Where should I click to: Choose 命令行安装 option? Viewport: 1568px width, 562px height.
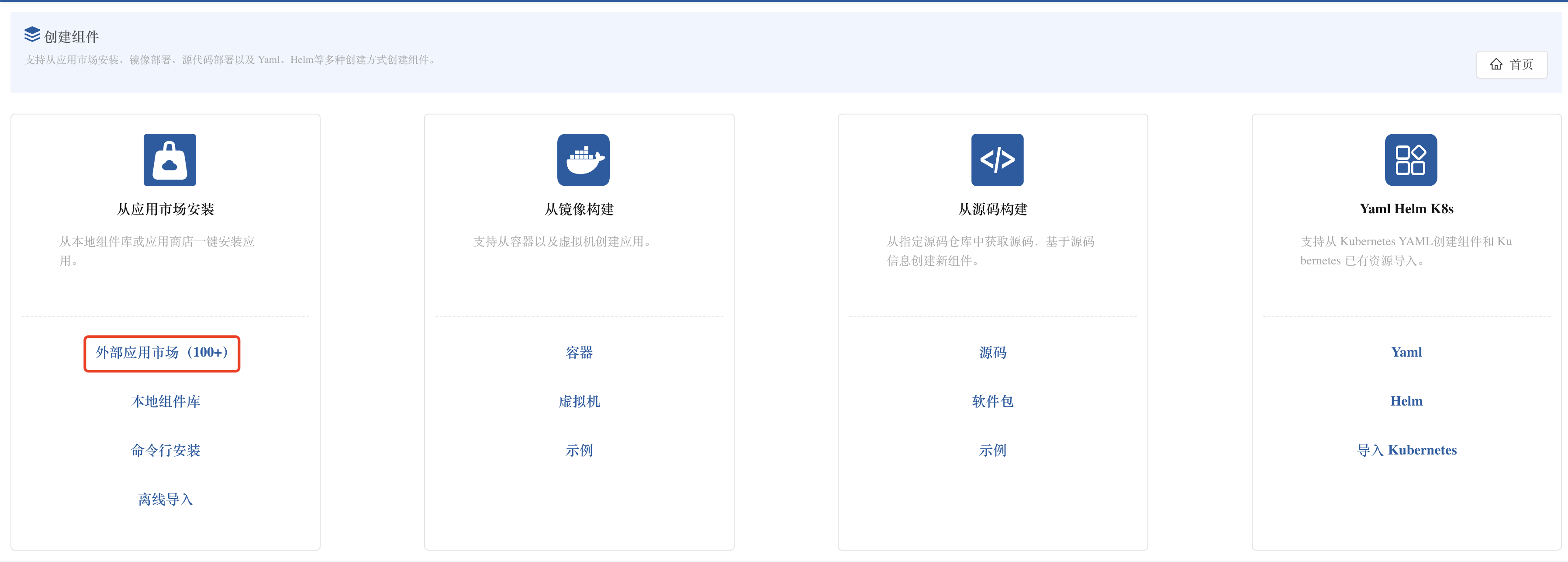tap(166, 450)
